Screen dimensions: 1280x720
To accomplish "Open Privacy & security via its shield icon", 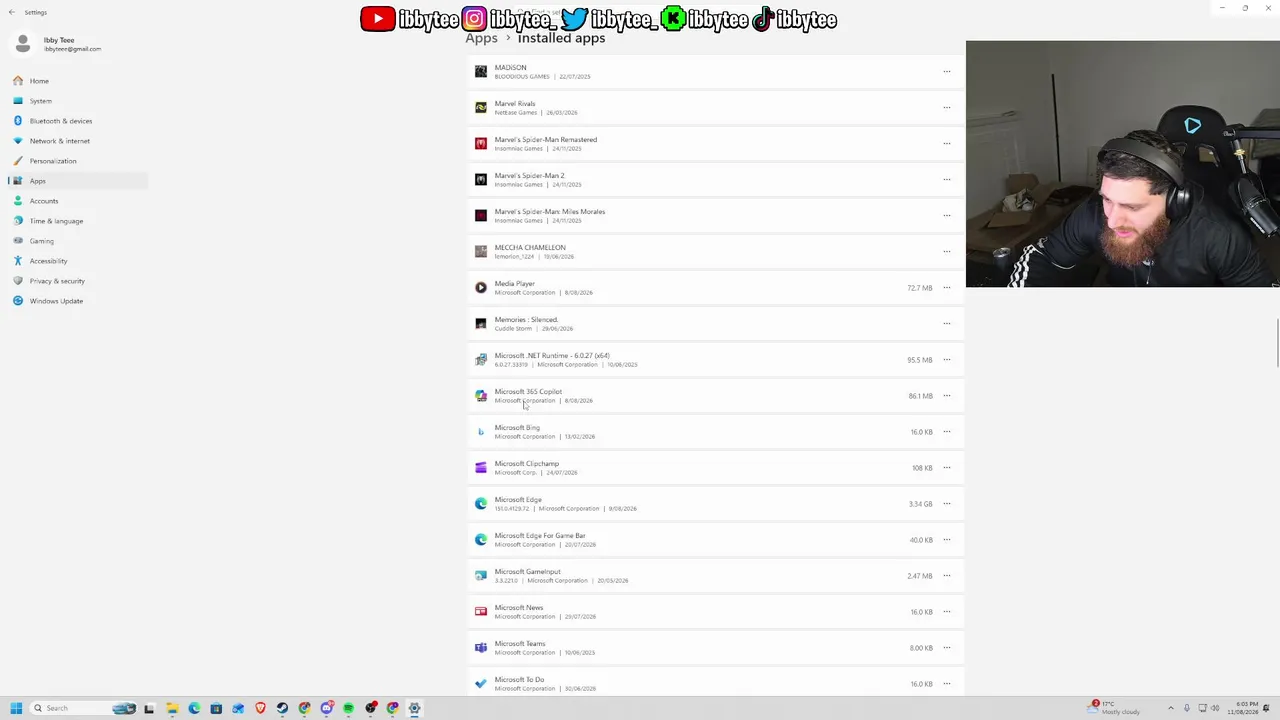I will pyautogui.click(x=18, y=281).
